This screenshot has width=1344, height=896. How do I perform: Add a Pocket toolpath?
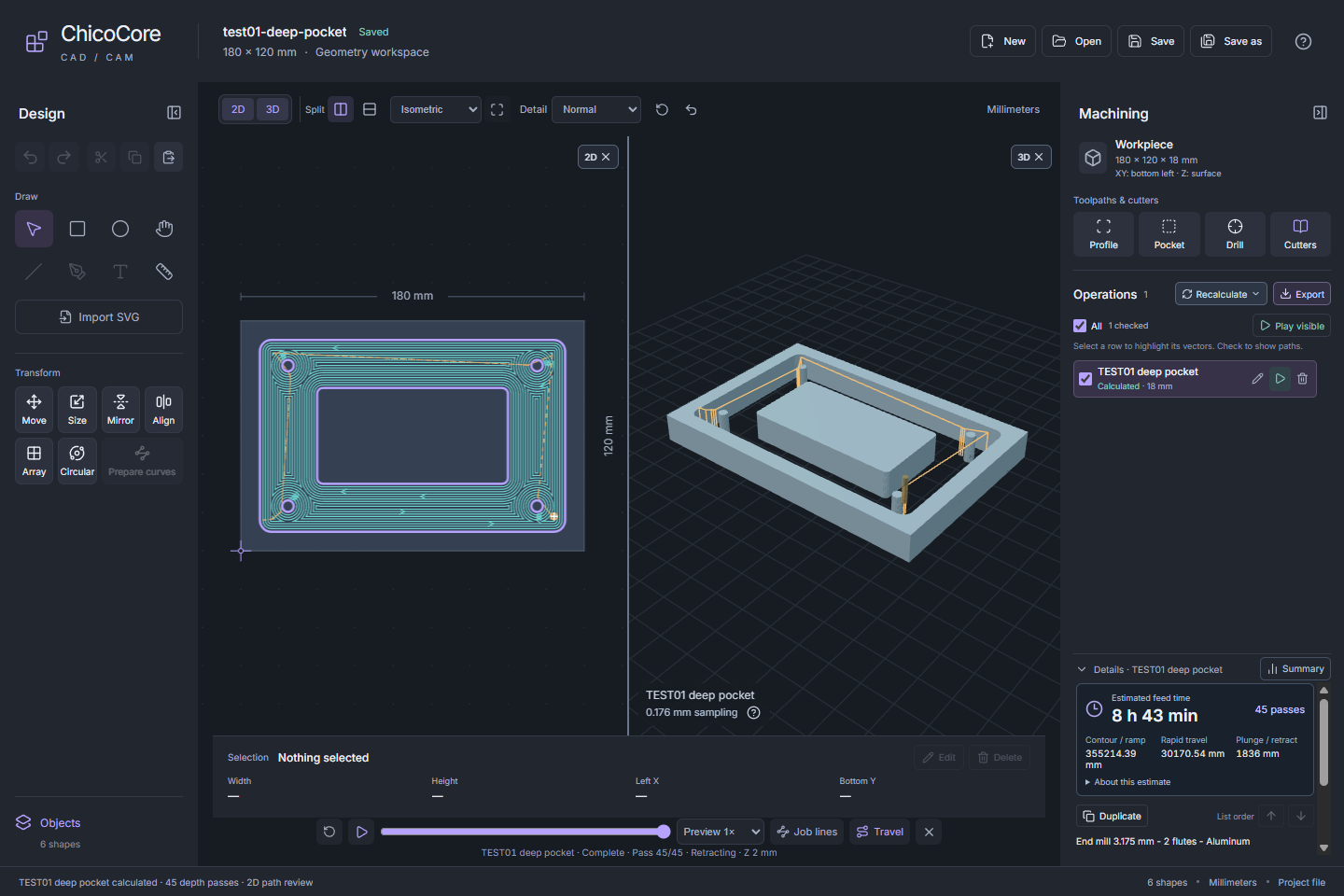click(x=1169, y=234)
